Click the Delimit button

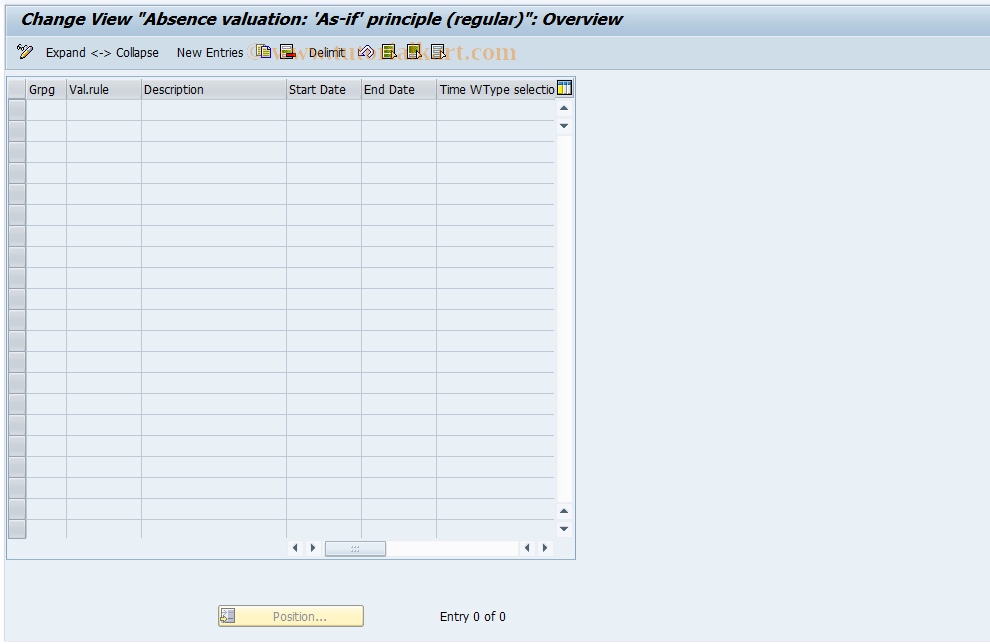[x=326, y=52]
